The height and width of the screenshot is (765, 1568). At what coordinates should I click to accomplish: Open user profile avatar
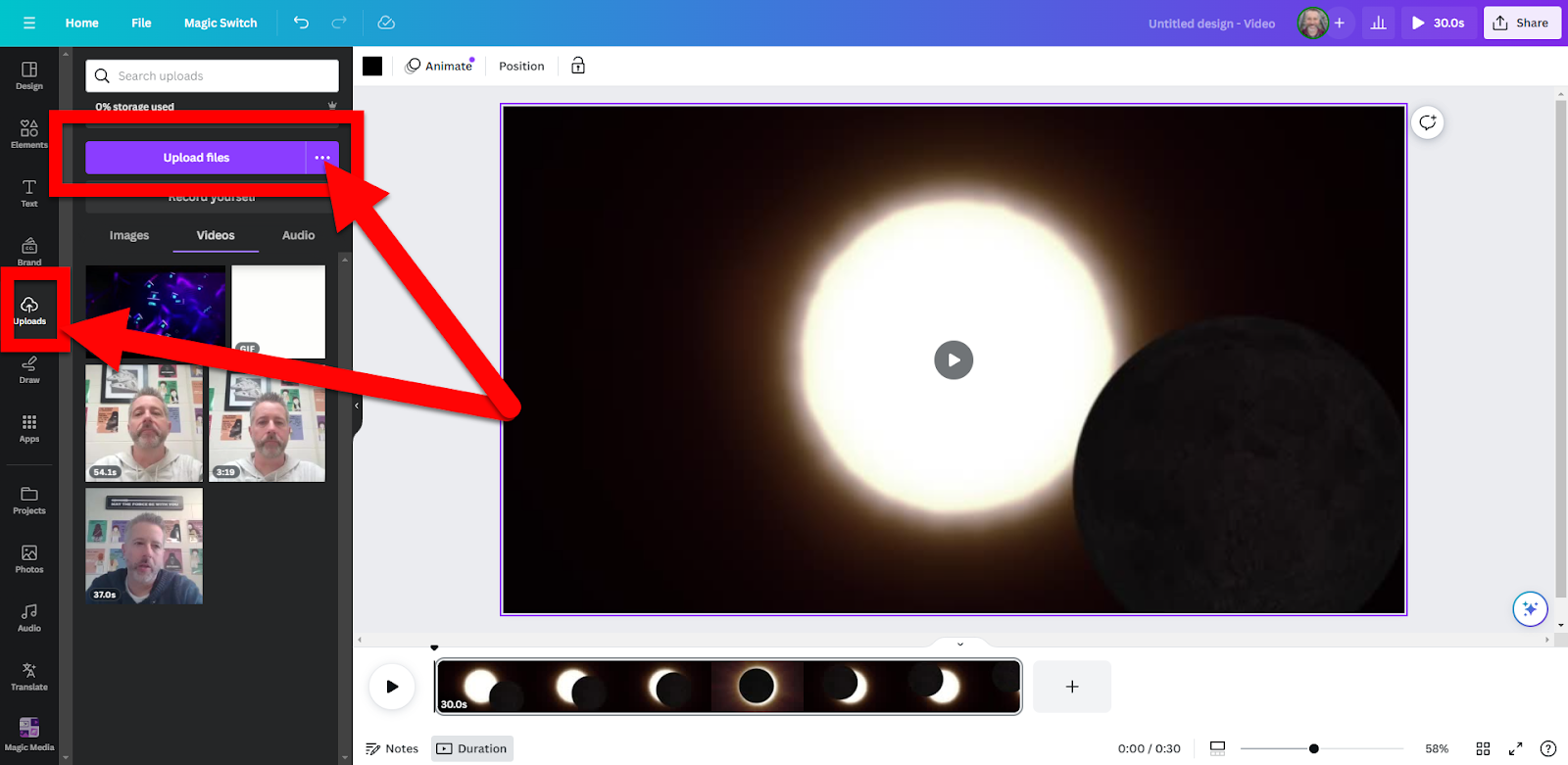(x=1312, y=23)
